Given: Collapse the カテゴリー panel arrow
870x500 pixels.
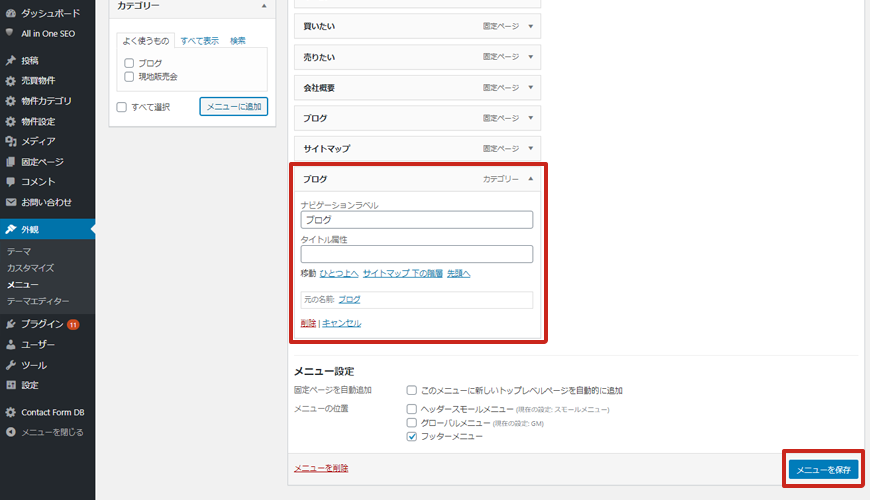Looking at the screenshot, I should pyautogui.click(x=263, y=6).
